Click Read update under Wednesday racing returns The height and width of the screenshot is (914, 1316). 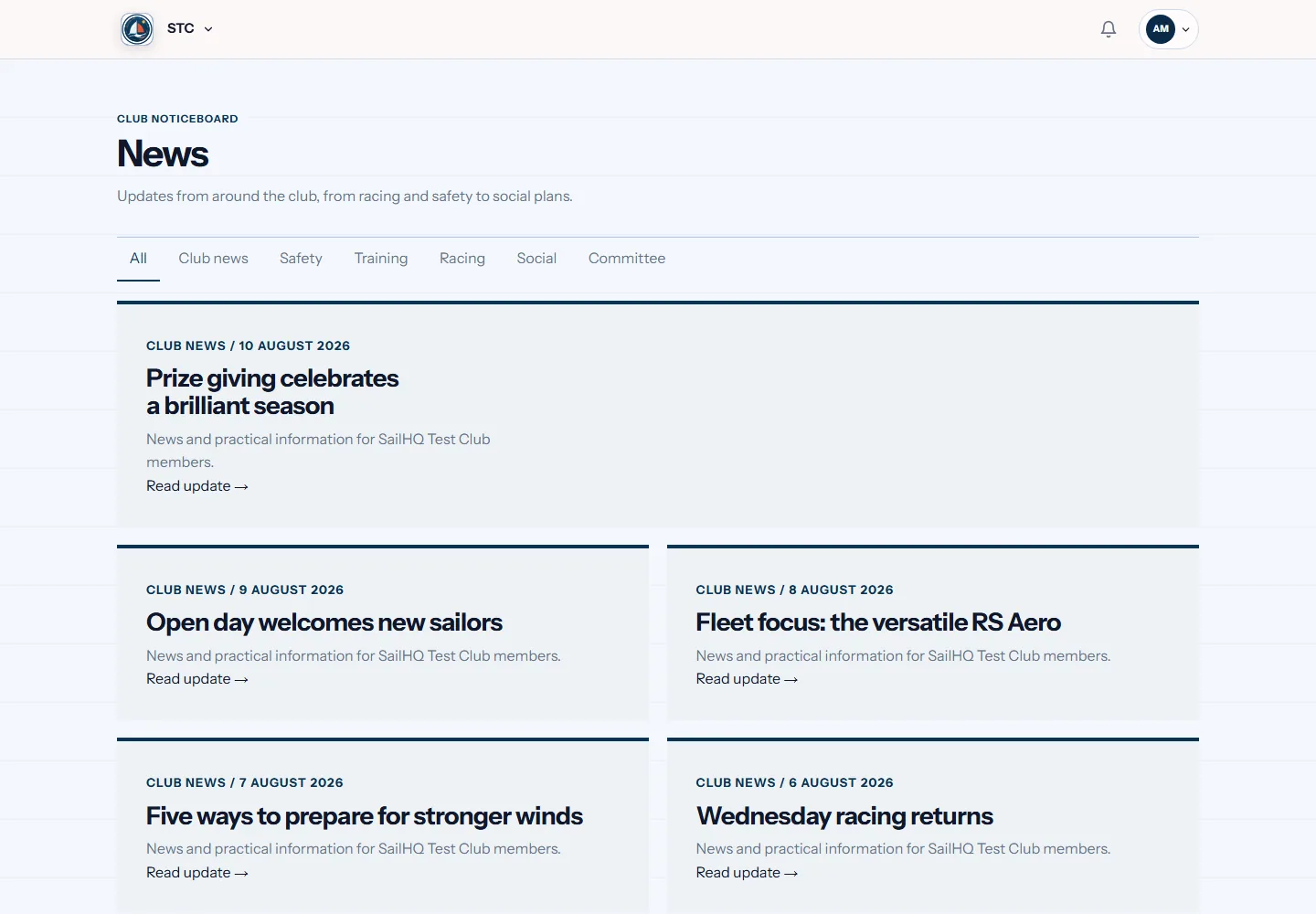747,873
